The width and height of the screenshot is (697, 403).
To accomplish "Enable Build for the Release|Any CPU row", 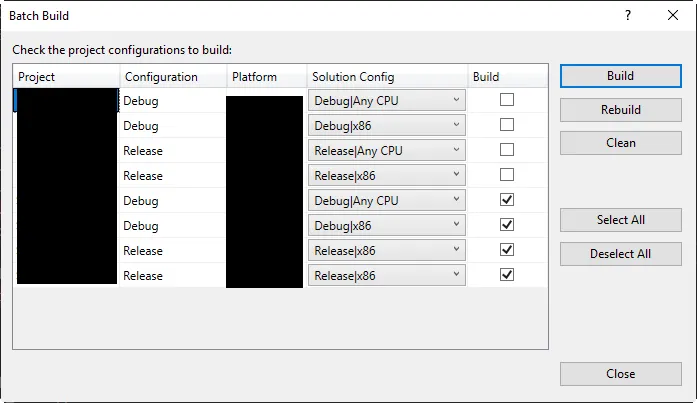I will 507,150.
